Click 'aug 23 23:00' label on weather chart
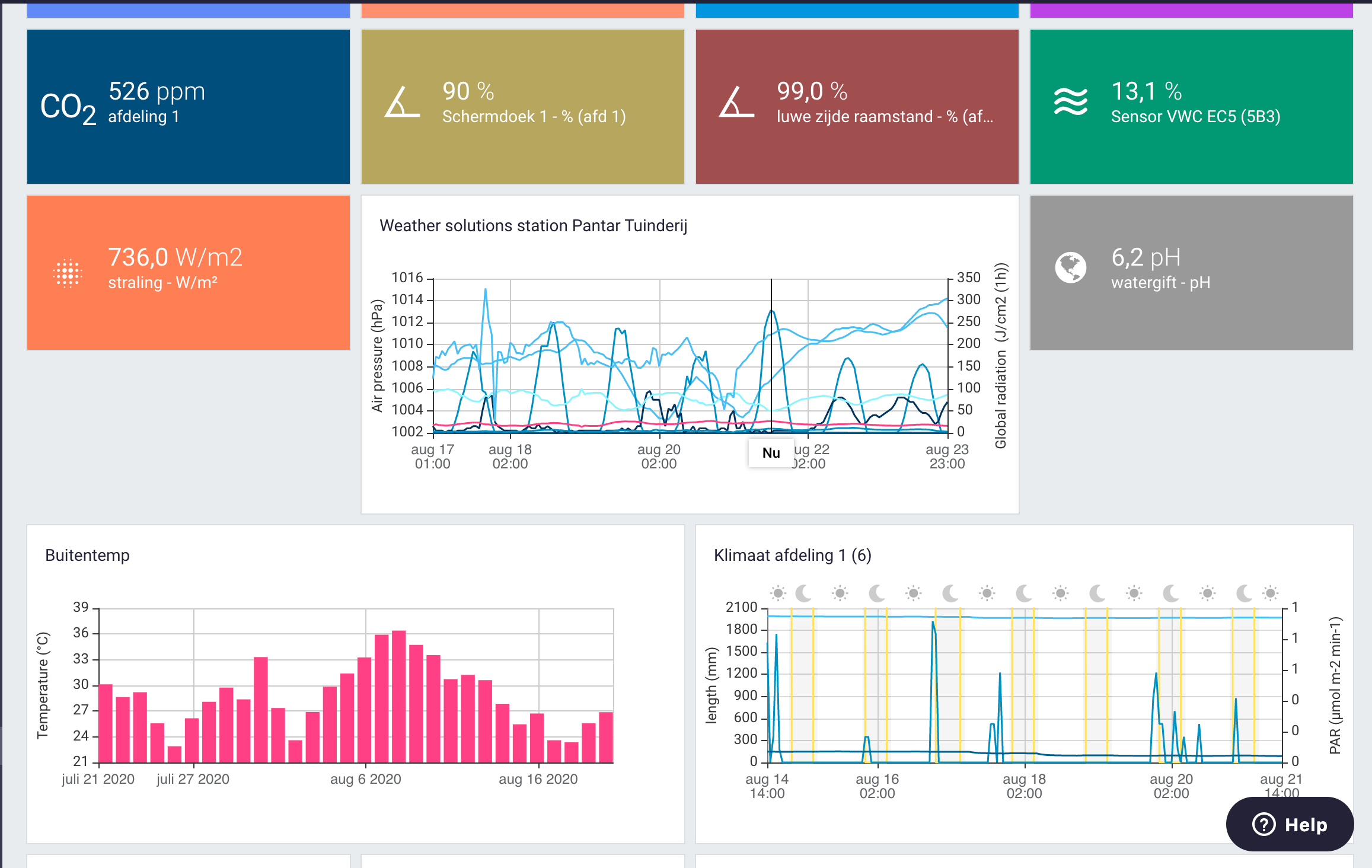Image resolution: width=1372 pixels, height=868 pixels. 947,457
